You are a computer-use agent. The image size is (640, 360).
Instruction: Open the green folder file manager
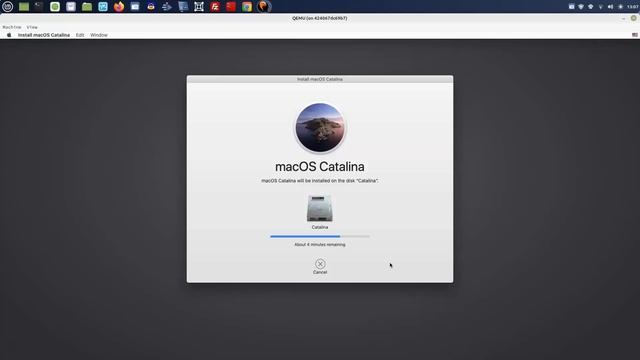pos(87,7)
